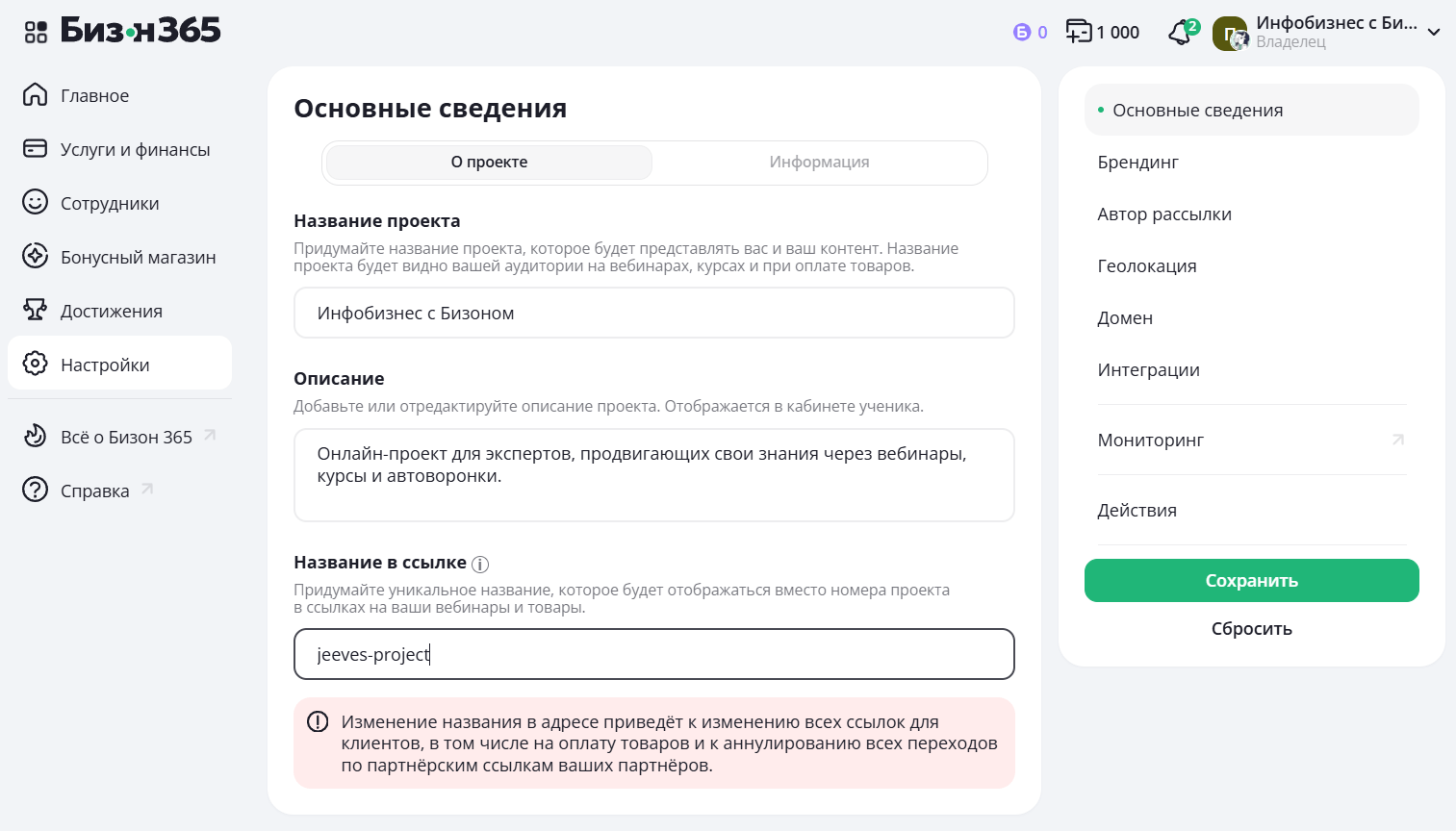Open Мониторинг external link arrow
The width and height of the screenshot is (1456, 831).
(x=1397, y=440)
